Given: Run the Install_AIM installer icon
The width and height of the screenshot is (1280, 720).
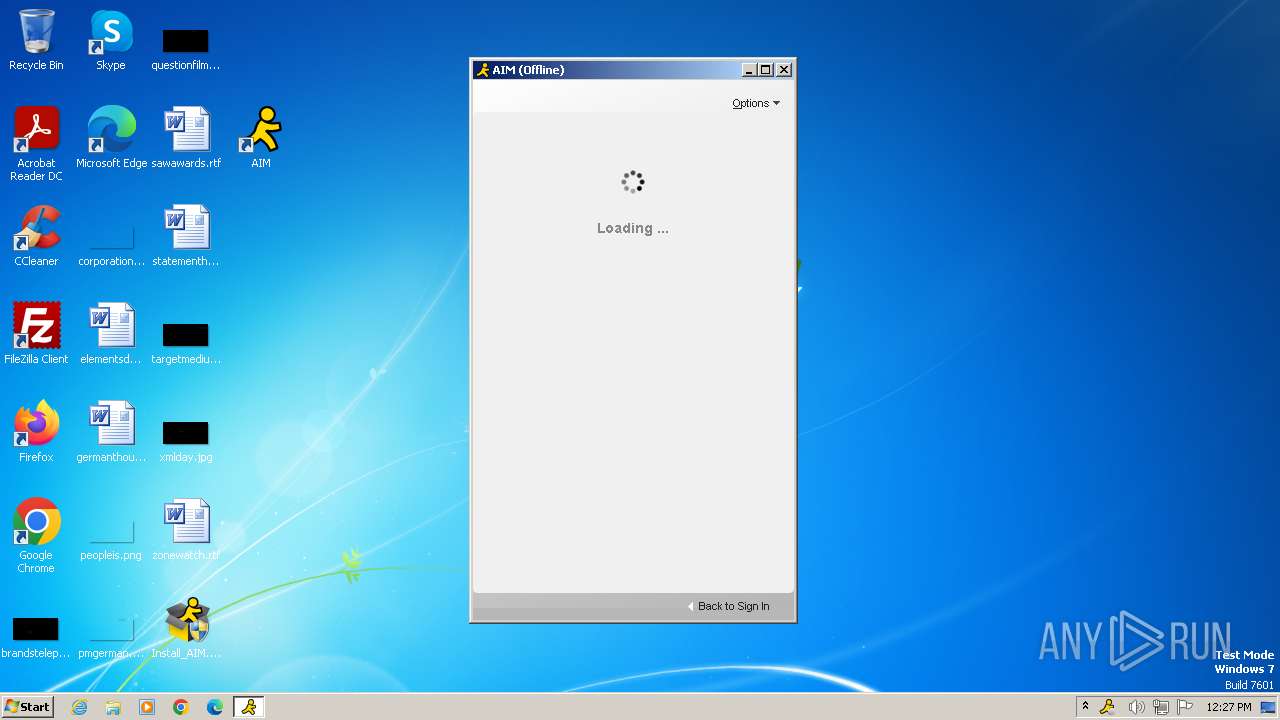Looking at the screenshot, I should (x=186, y=628).
